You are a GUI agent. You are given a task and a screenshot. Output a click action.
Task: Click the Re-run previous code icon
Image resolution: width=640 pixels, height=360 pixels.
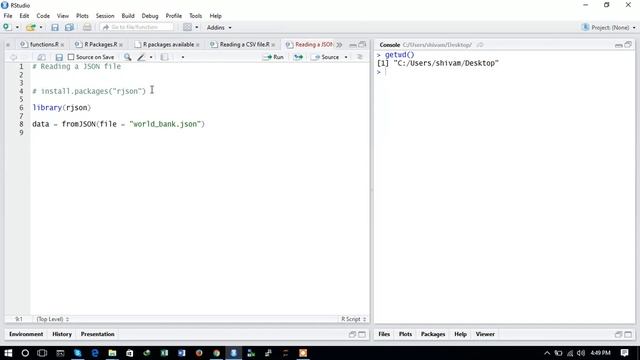point(298,57)
